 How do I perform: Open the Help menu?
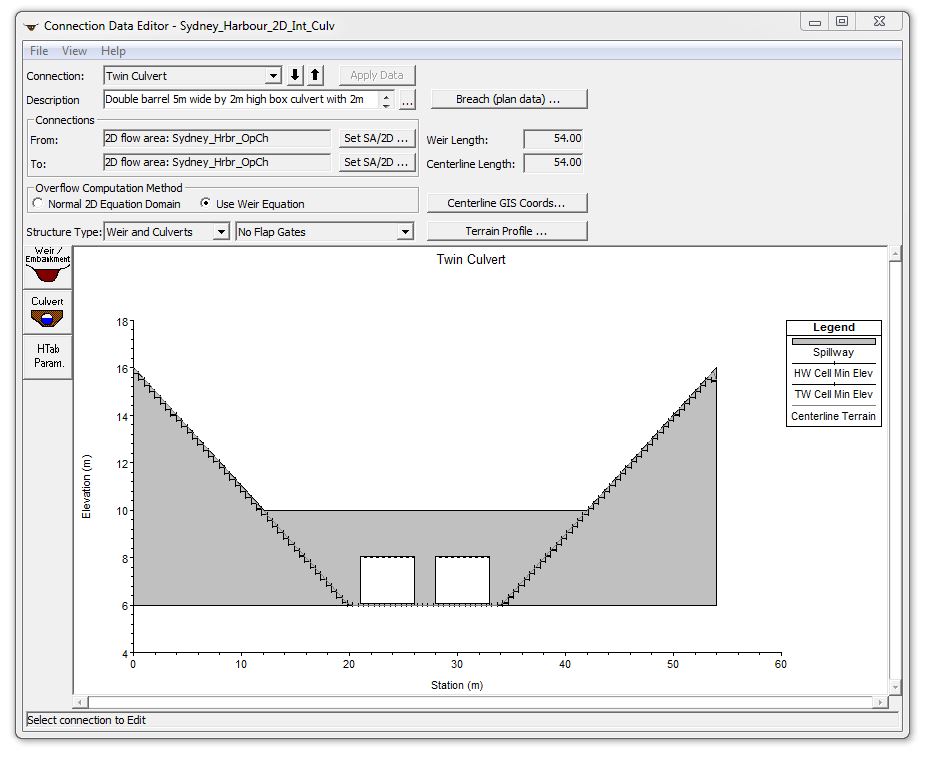113,51
